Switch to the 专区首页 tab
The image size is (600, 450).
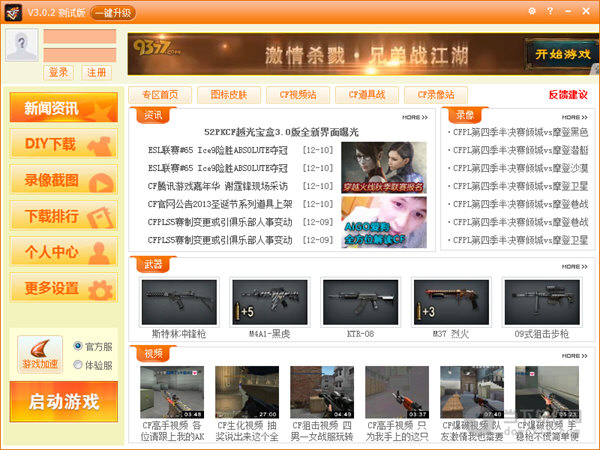tap(160, 95)
